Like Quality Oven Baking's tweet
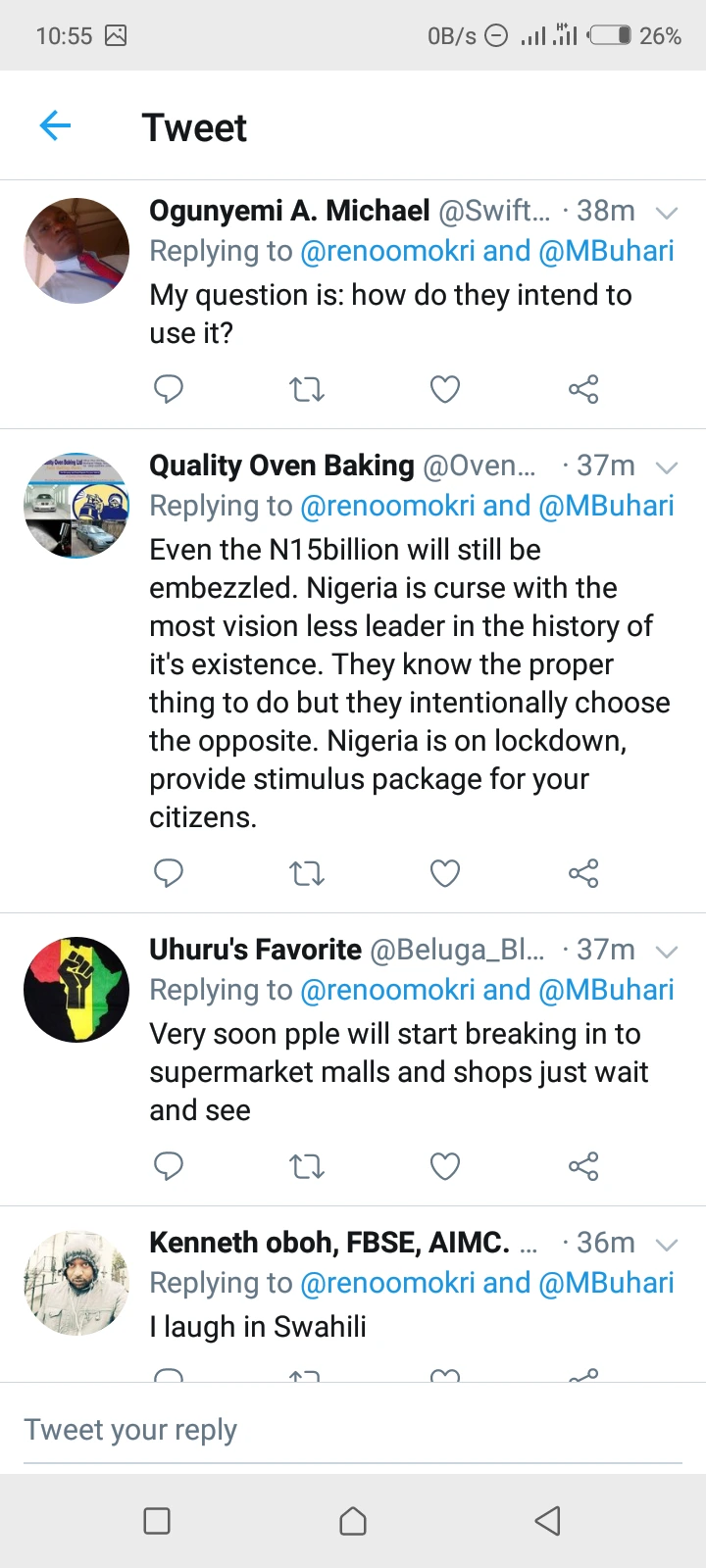The width and height of the screenshot is (706, 1568). pyautogui.click(x=445, y=873)
